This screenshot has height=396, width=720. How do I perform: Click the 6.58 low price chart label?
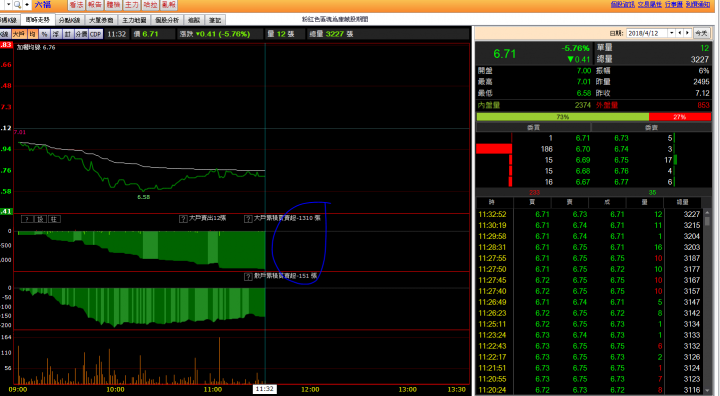point(144,197)
